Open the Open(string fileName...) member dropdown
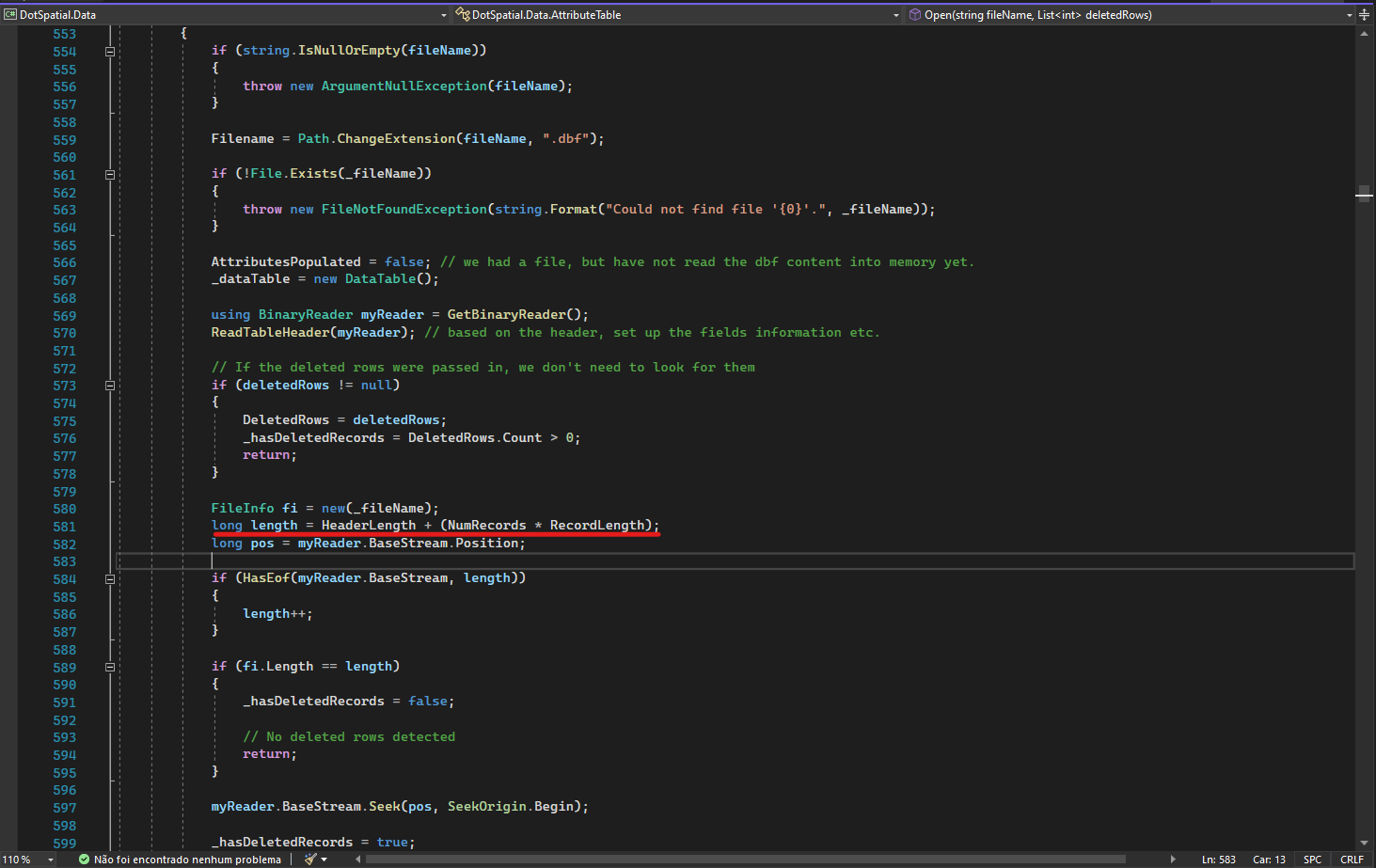The image size is (1376, 868). coord(1349,15)
